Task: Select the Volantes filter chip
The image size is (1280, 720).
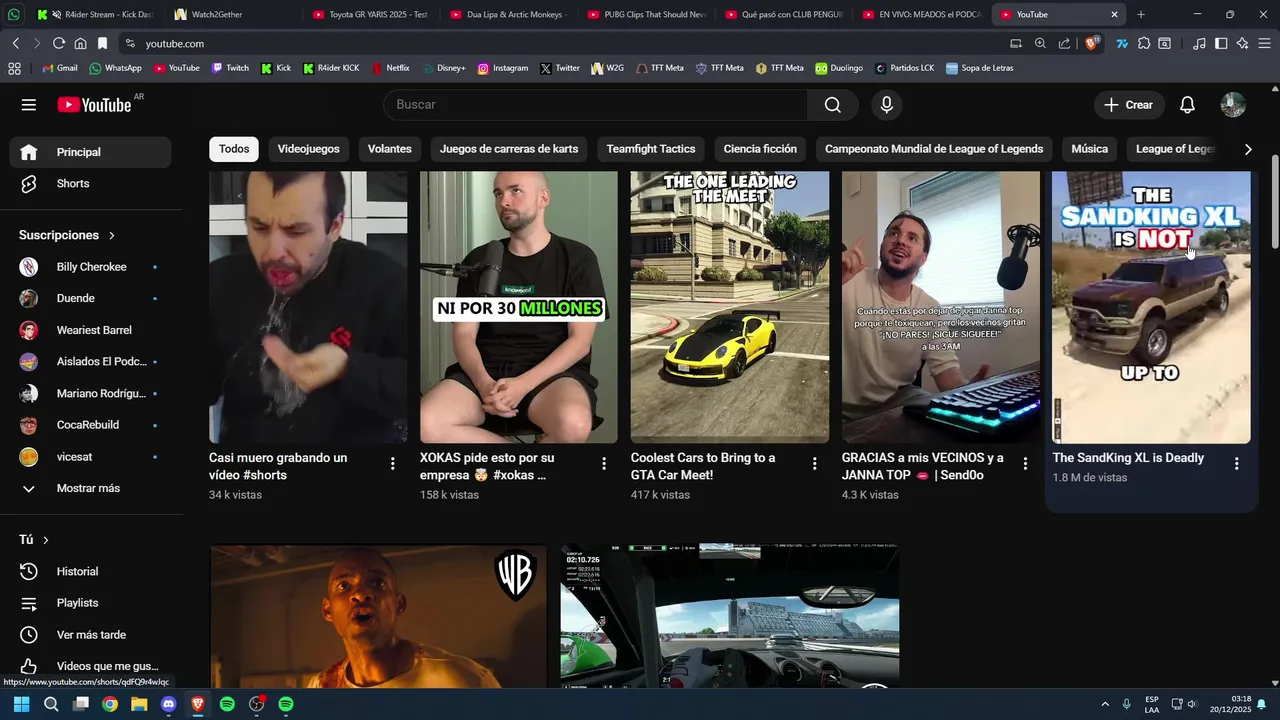Action: click(390, 149)
